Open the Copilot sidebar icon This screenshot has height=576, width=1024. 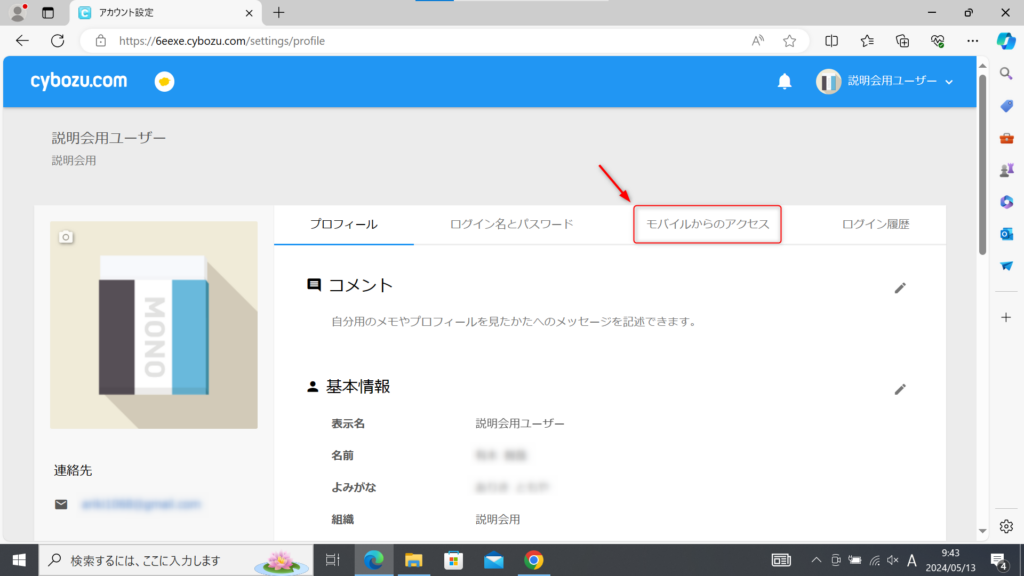coord(1006,41)
